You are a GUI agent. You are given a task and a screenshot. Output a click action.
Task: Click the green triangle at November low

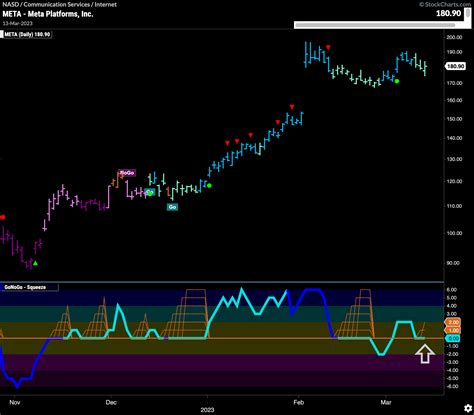coord(35,264)
